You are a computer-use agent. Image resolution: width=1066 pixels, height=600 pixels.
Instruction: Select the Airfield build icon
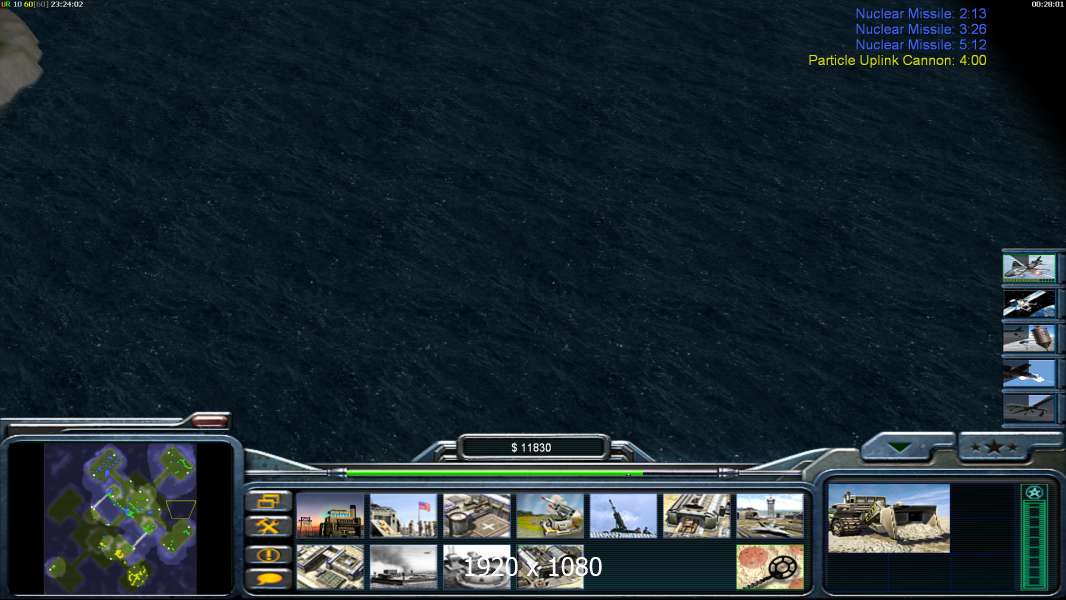tap(770, 516)
